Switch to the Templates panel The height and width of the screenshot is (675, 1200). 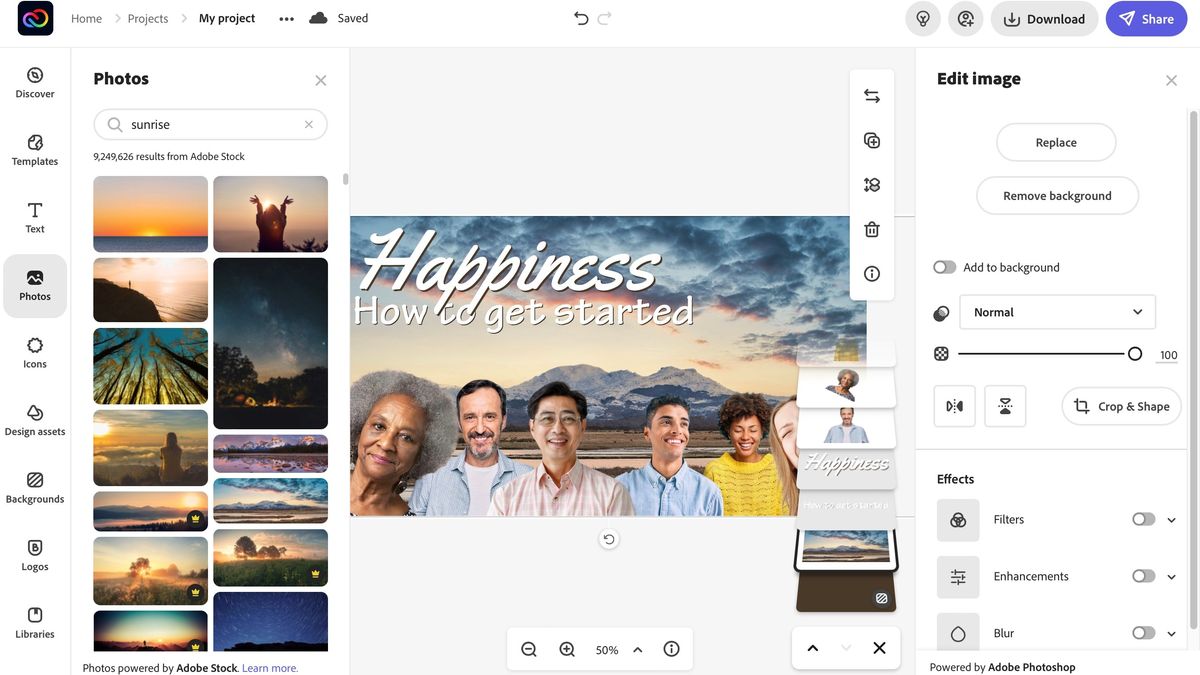pyautogui.click(x=34, y=149)
